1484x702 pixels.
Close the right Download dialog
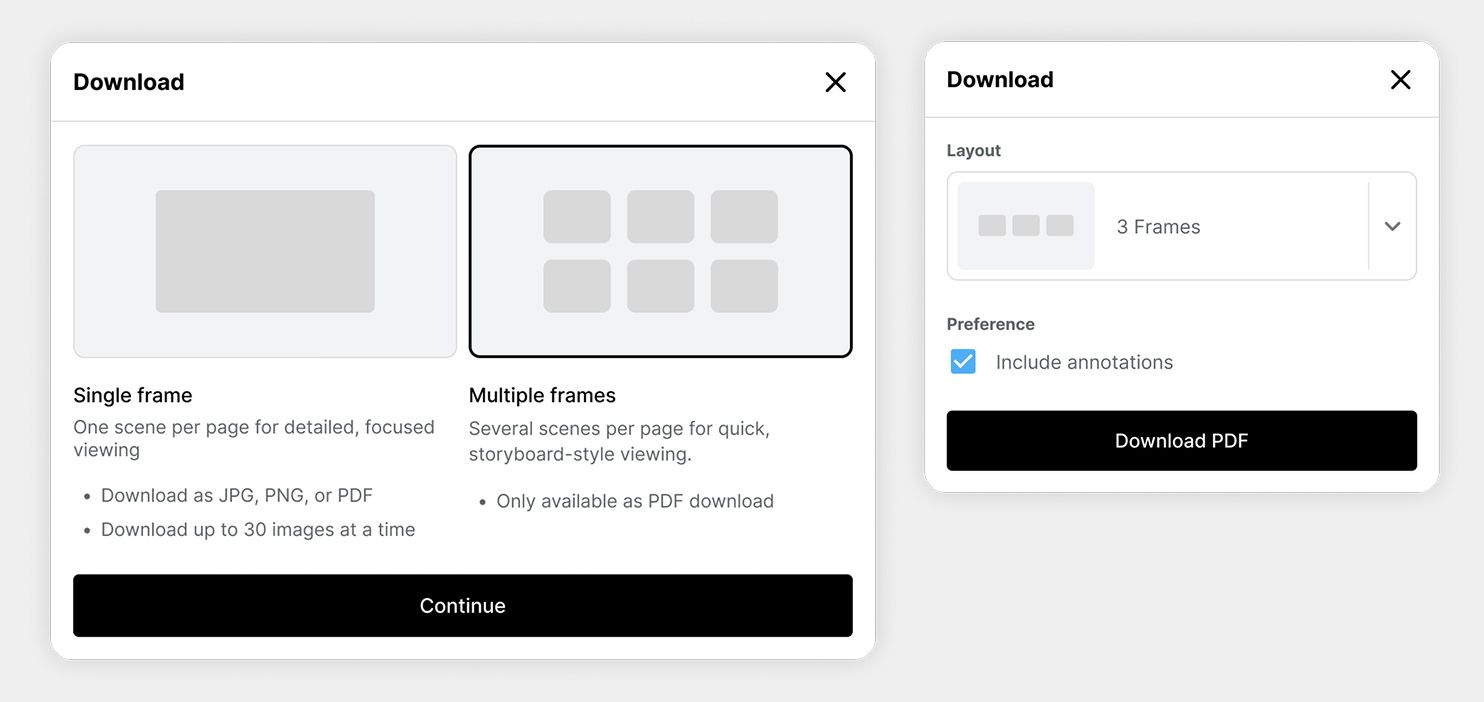[x=1400, y=80]
